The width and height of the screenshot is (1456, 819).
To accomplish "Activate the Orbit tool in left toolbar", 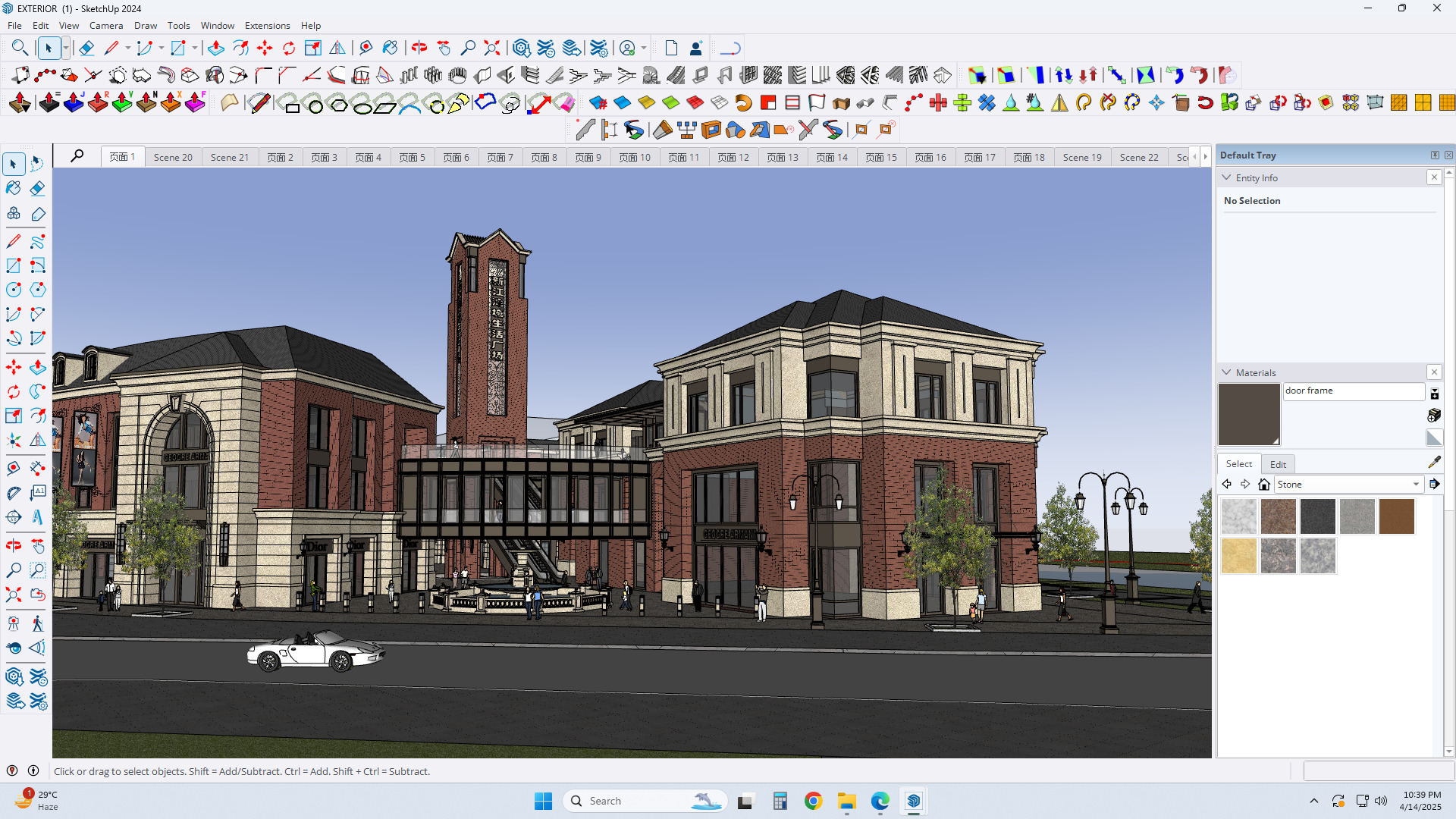I will coord(14,546).
